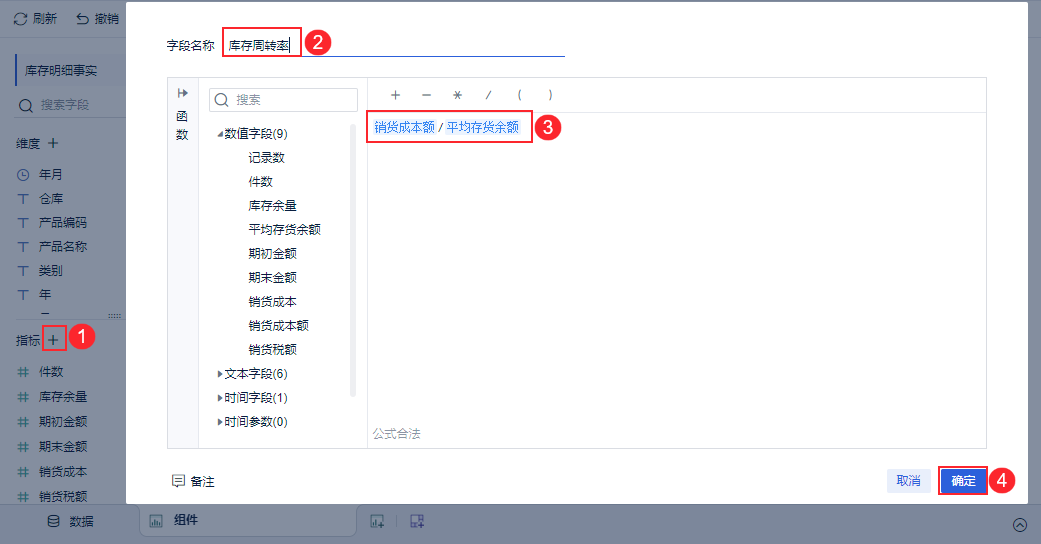The image size is (1041, 544).
Task: Expand the 时间参数(0) tree group
Action: (220, 422)
